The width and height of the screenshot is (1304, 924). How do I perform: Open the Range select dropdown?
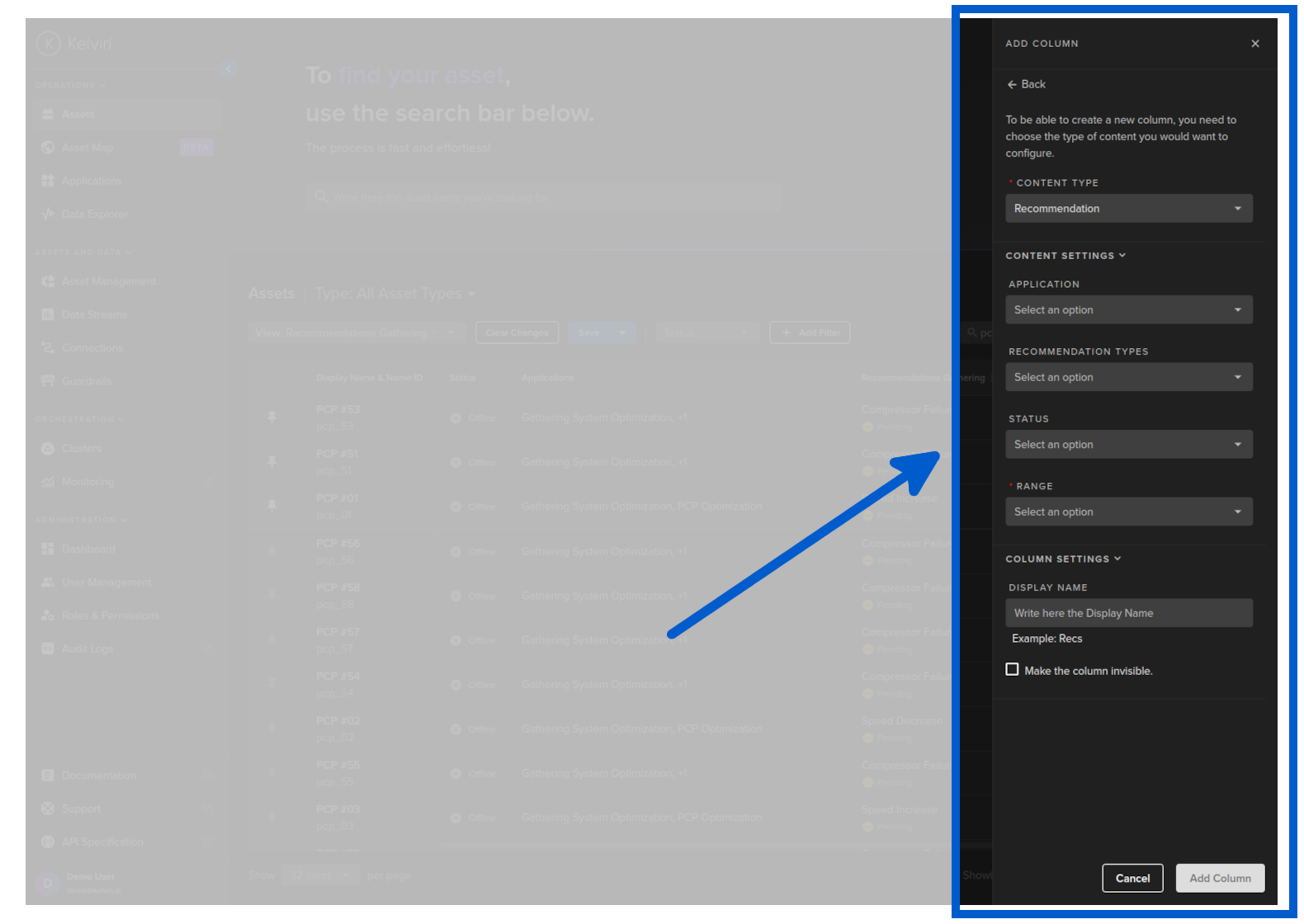tap(1128, 512)
